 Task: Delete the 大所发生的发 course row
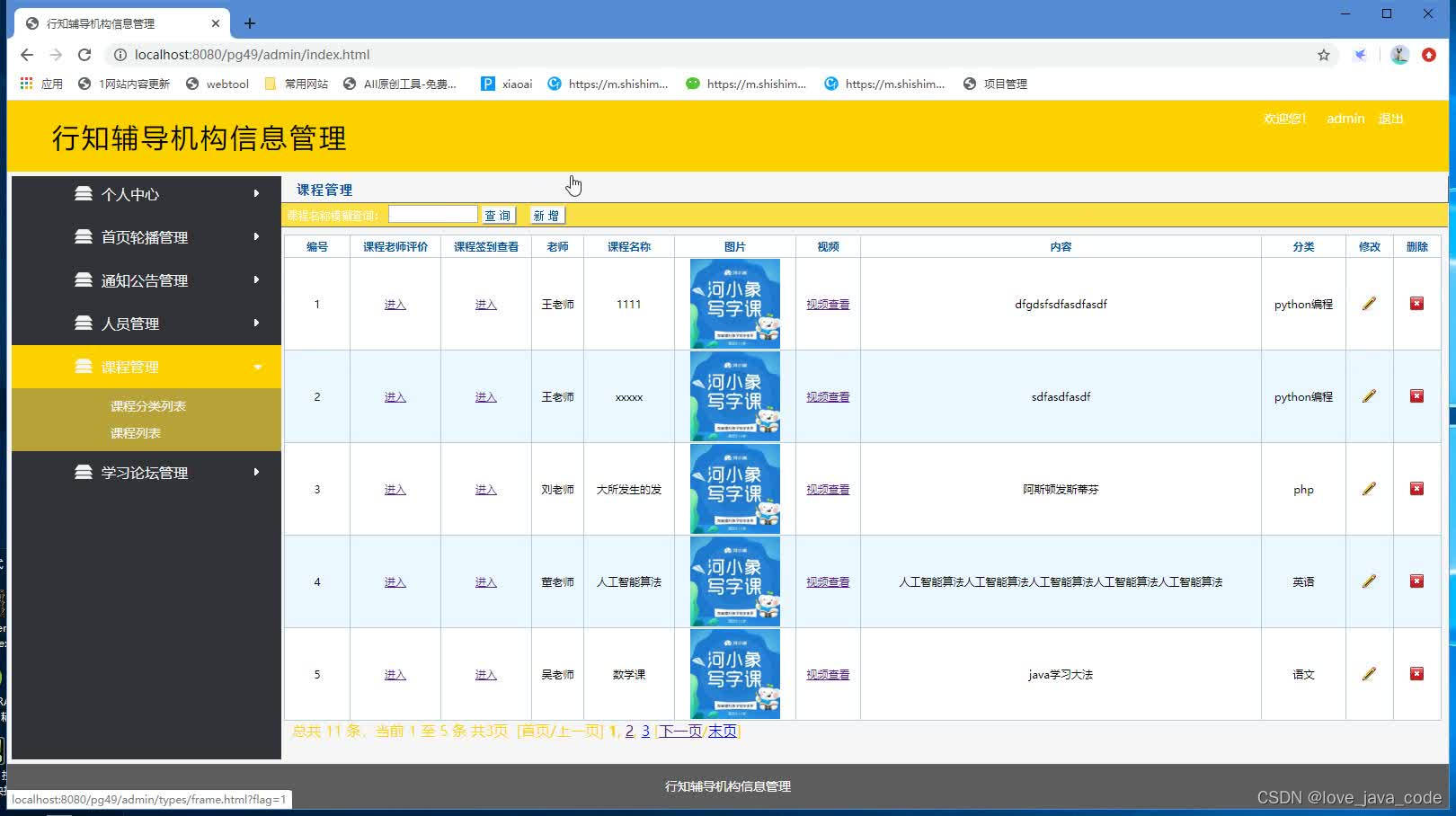[1416, 489]
